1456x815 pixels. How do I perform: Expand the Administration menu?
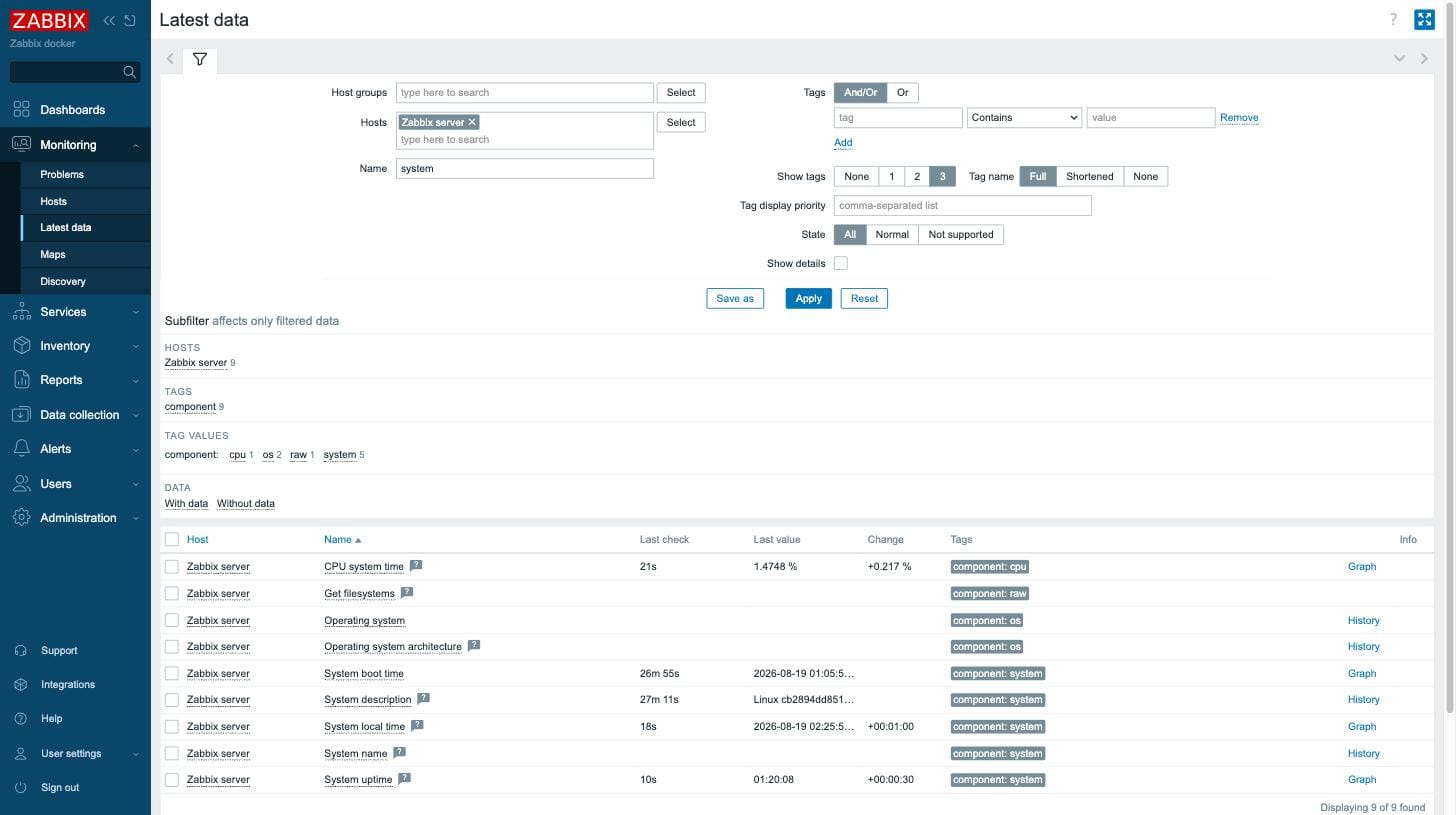[x=135, y=519]
